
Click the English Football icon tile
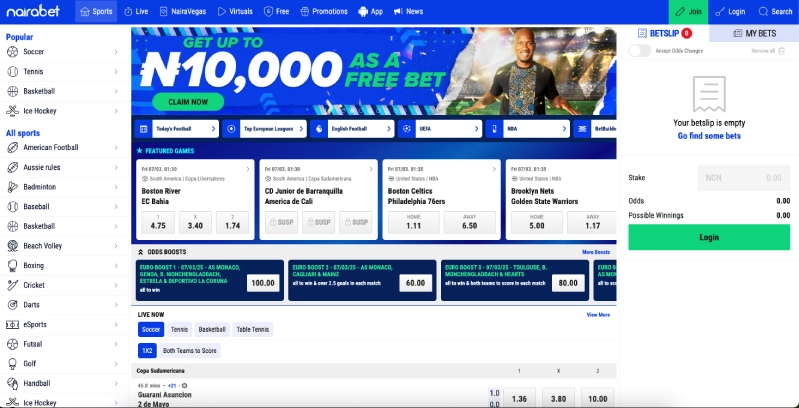coord(319,129)
